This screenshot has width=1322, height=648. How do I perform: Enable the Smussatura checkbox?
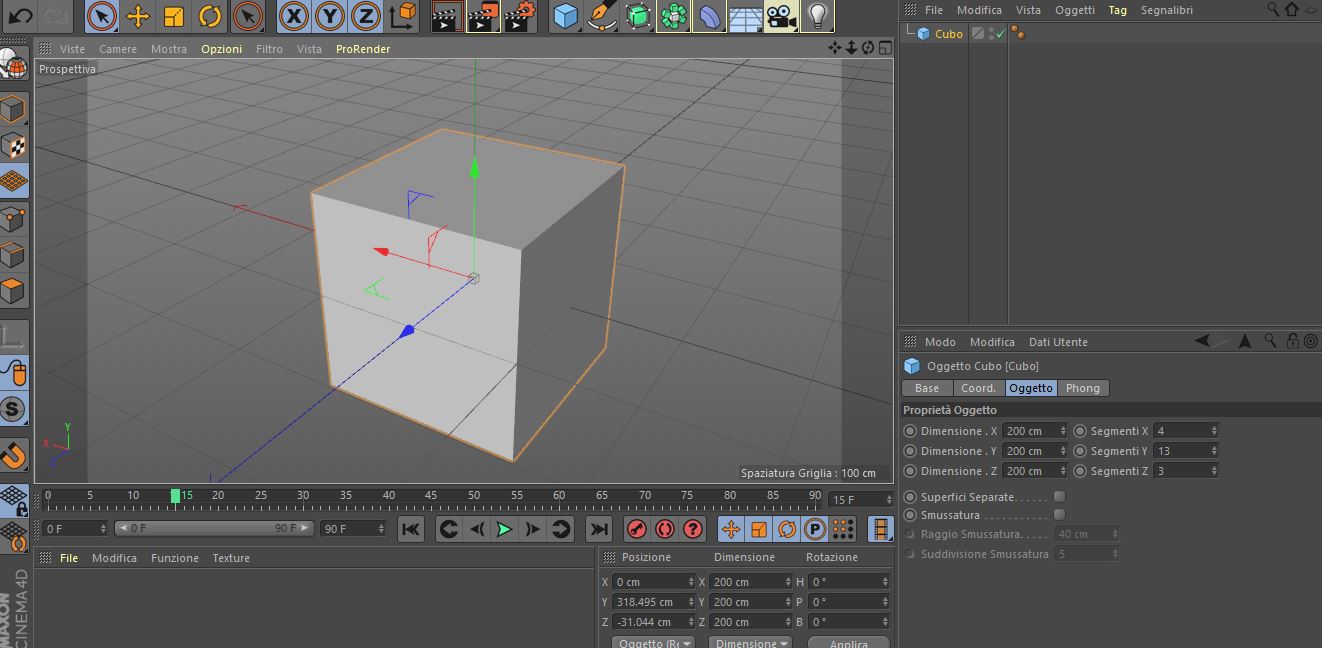coord(1060,514)
